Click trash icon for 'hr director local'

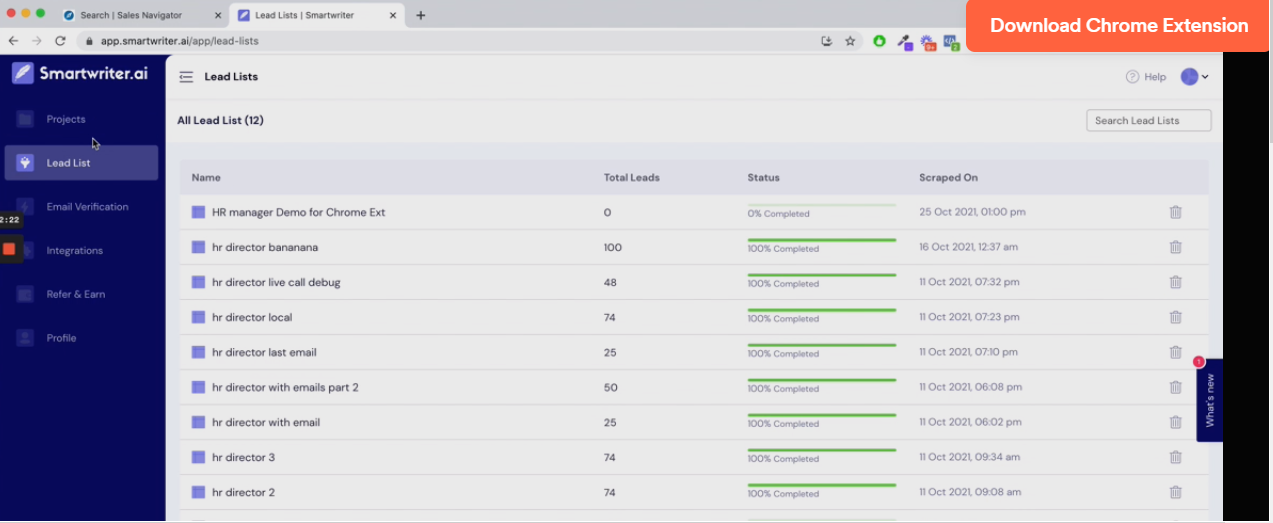pos(1175,317)
